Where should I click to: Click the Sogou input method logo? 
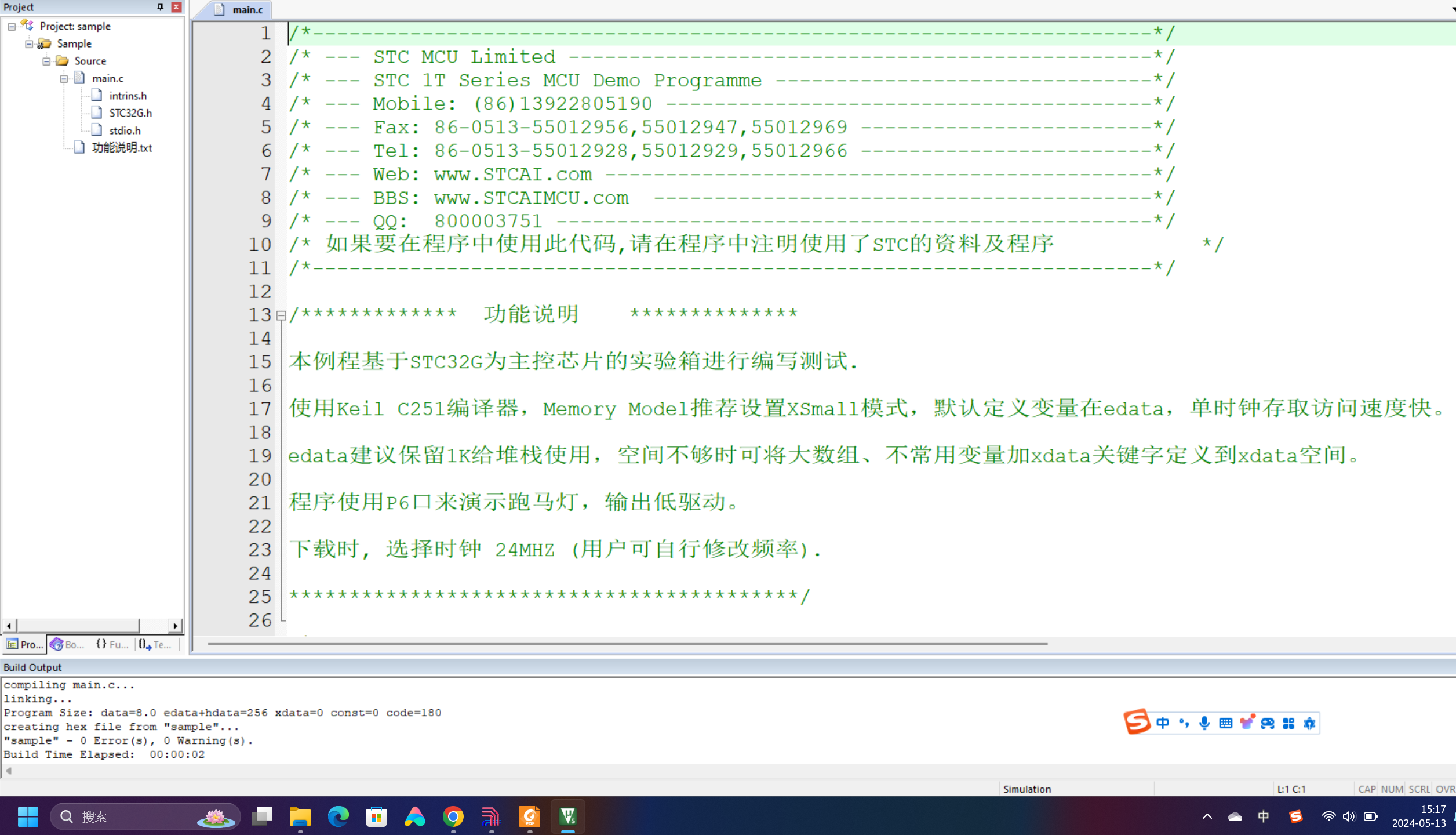[x=1137, y=722]
